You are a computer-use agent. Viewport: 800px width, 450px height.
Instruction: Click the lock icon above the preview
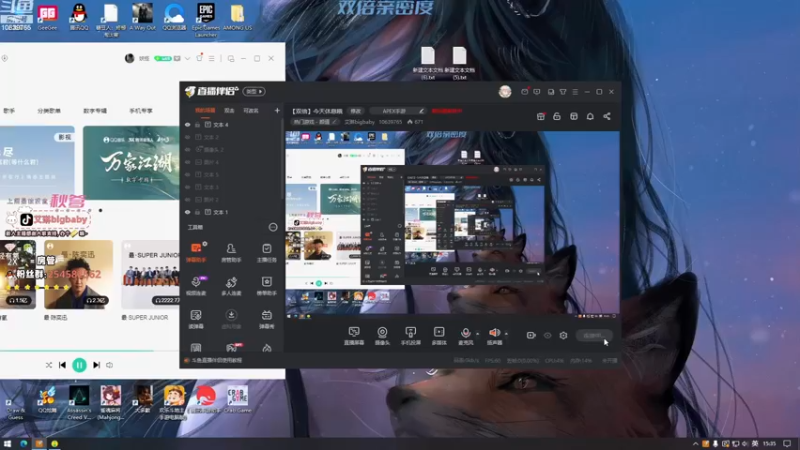(x=557, y=116)
